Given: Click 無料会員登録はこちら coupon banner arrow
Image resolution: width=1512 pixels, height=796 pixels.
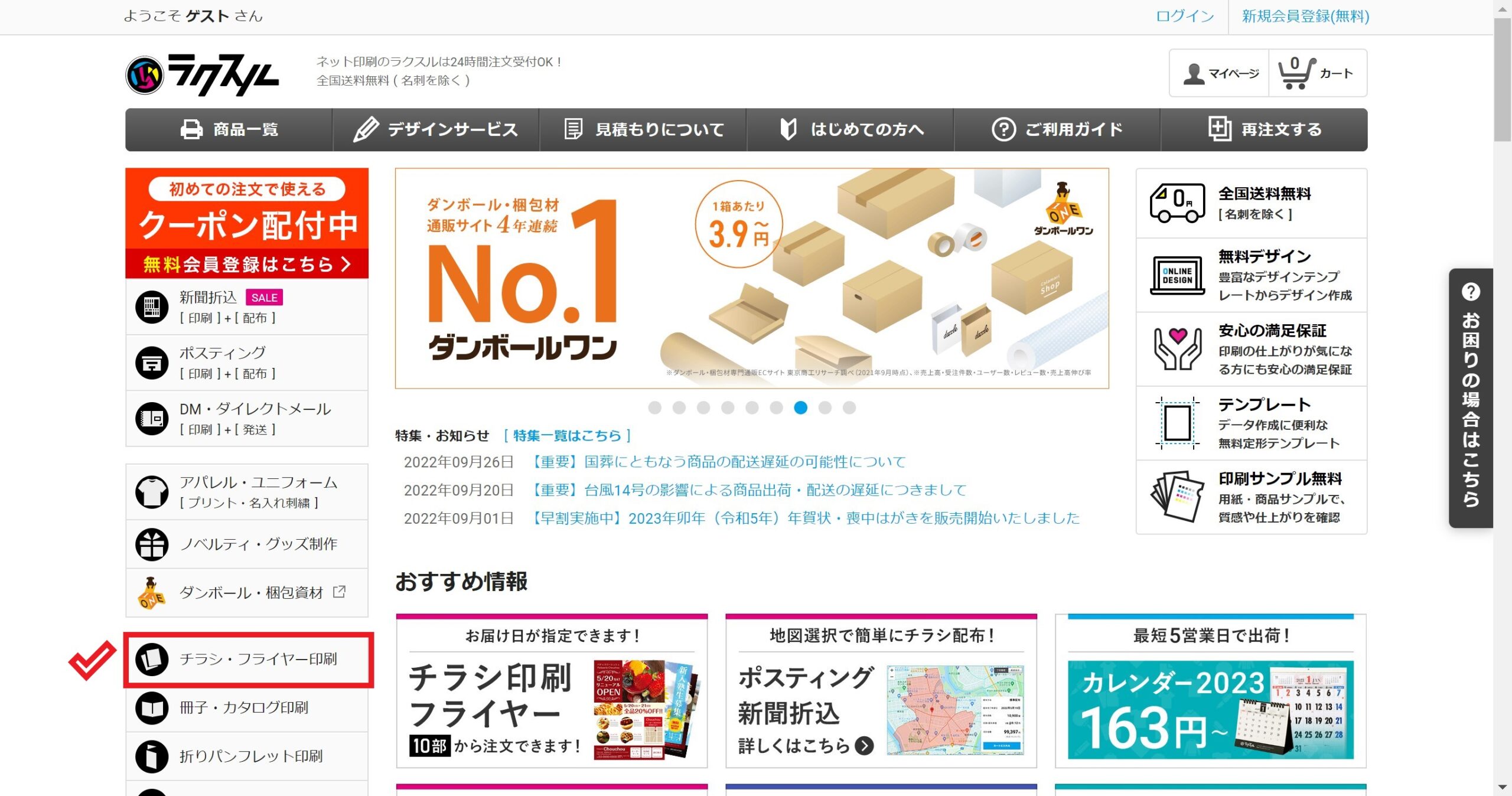Looking at the screenshot, I should (346, 264).
